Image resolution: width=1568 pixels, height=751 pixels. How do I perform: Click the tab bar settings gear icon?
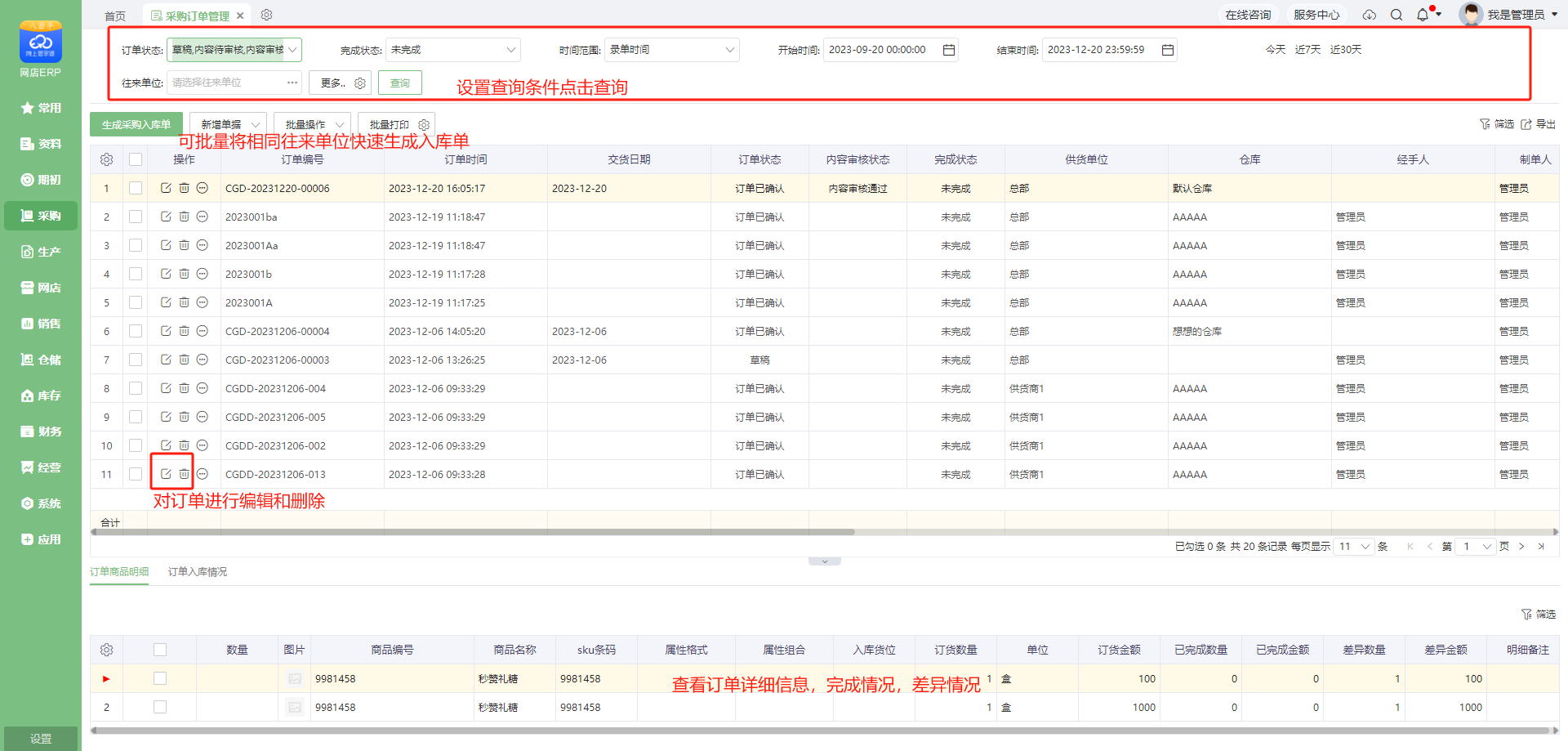tap(266, 15)
